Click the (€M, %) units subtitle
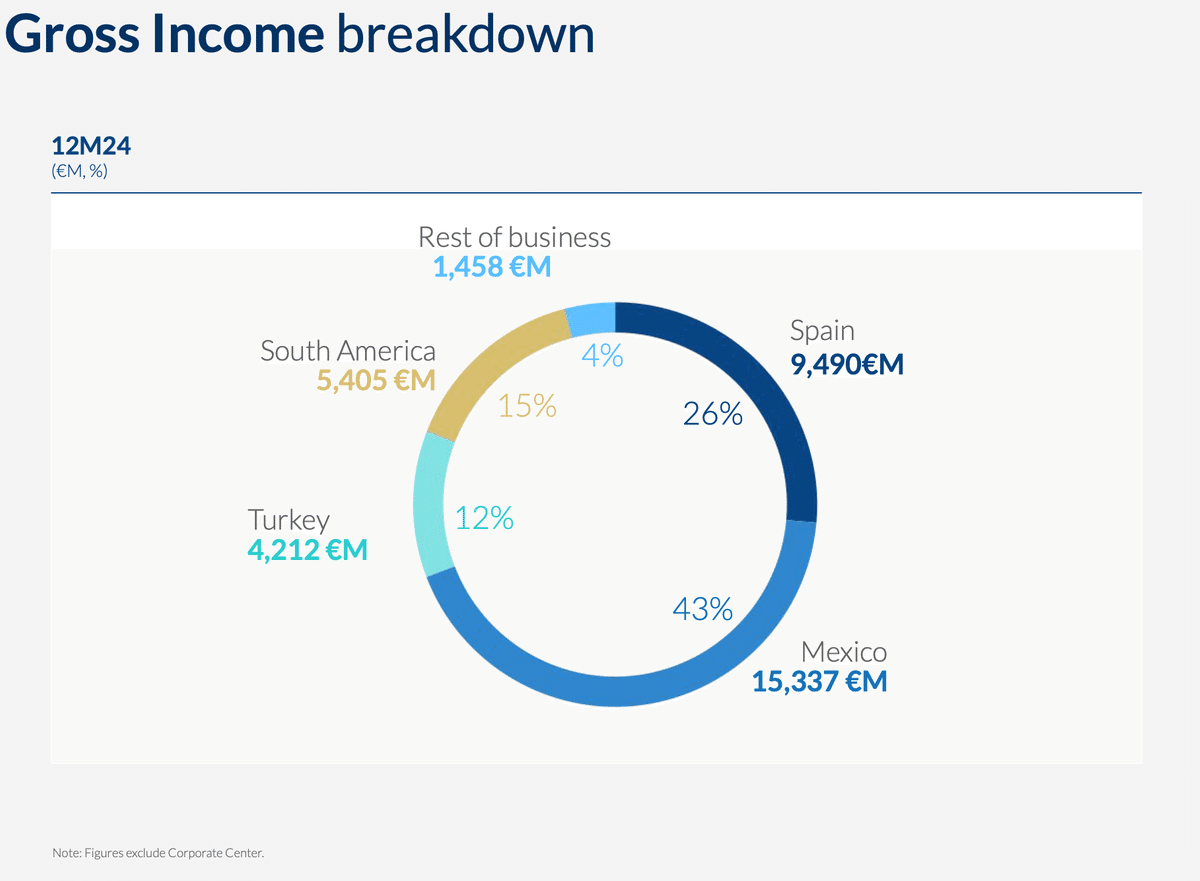Screen dimensions: 1200x881 (x=79, y=171)
